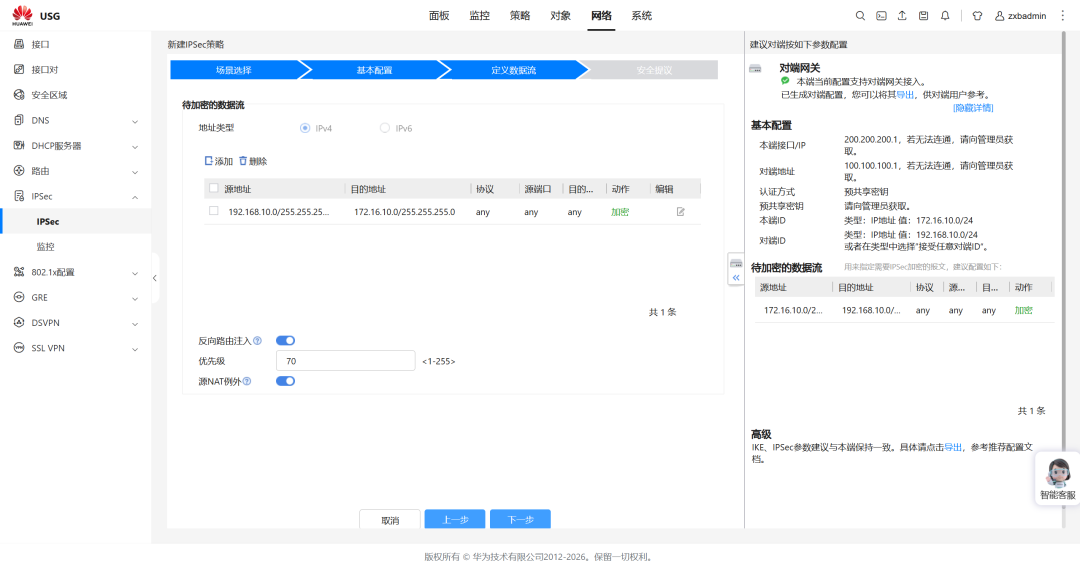The image size is (1080, 568).
Task: Click the 上一步 button
Action: coord(455,519)
